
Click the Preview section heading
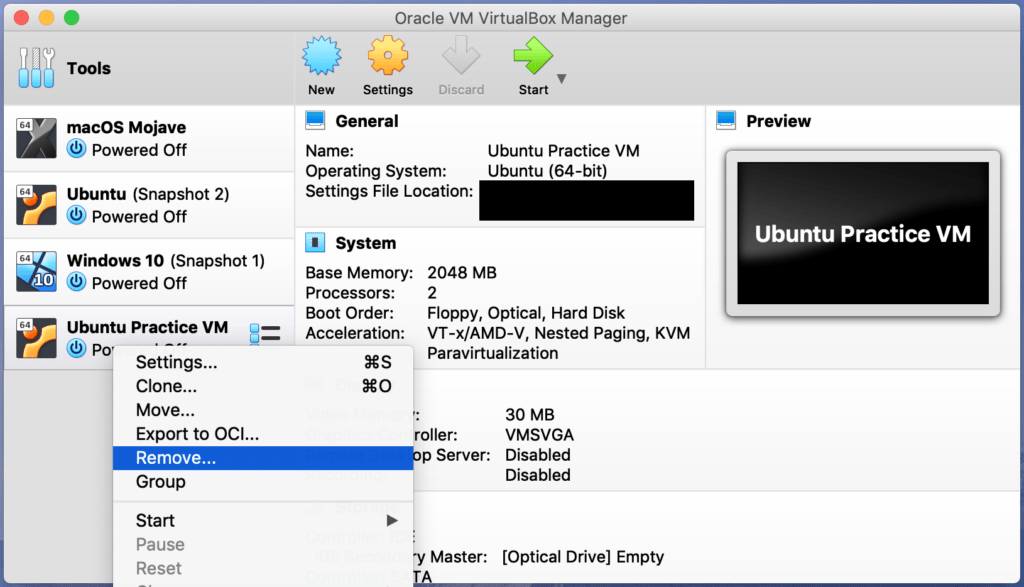coord(778,121)
